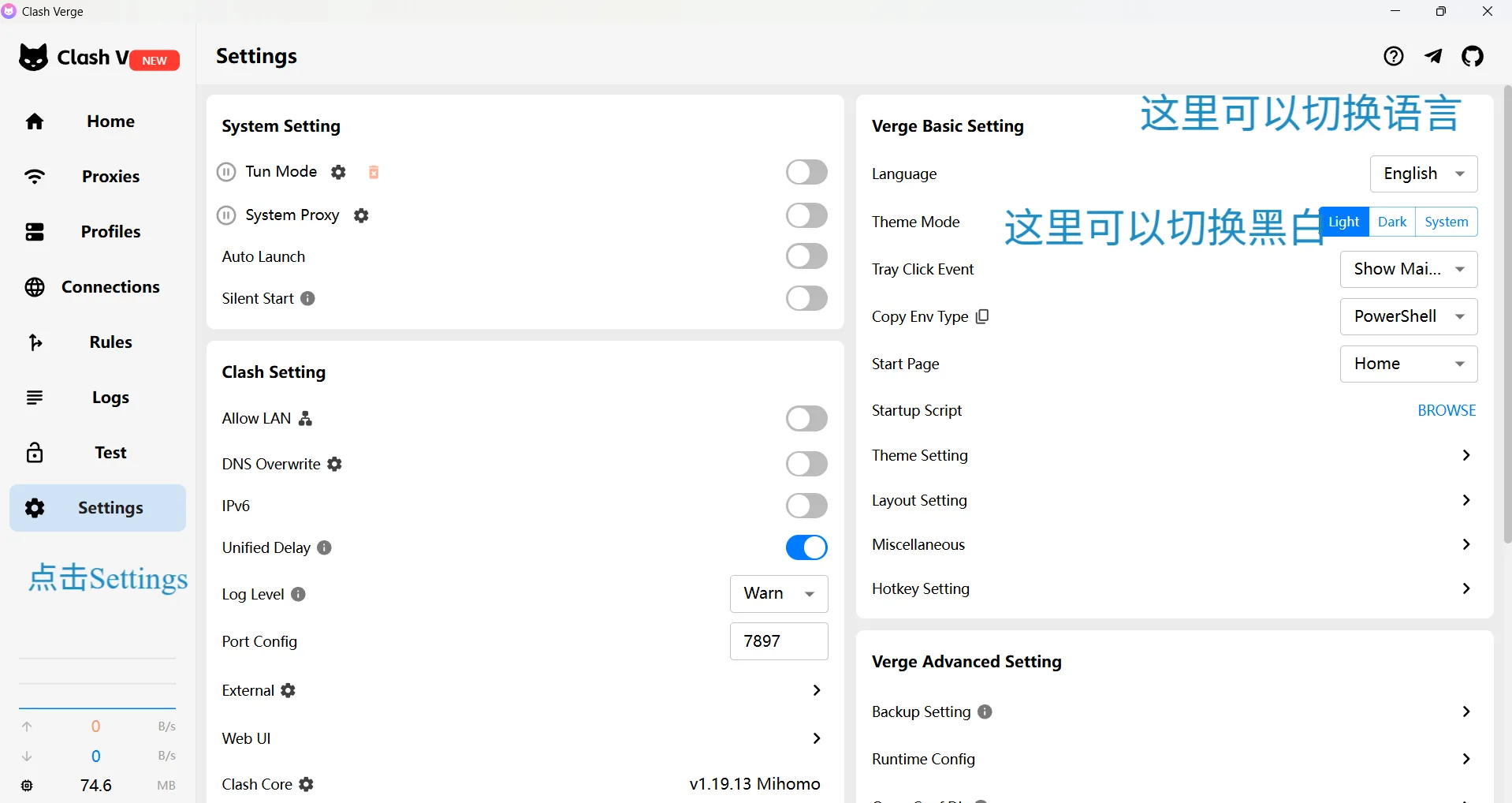Expand Theme Setting row
Viewport: 1512px width, 803px height.
pyautogui.click(x=1174, y=455)
